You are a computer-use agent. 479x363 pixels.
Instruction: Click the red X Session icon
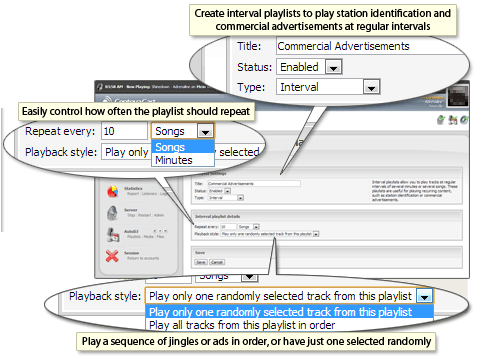click(x=112, y=256)
